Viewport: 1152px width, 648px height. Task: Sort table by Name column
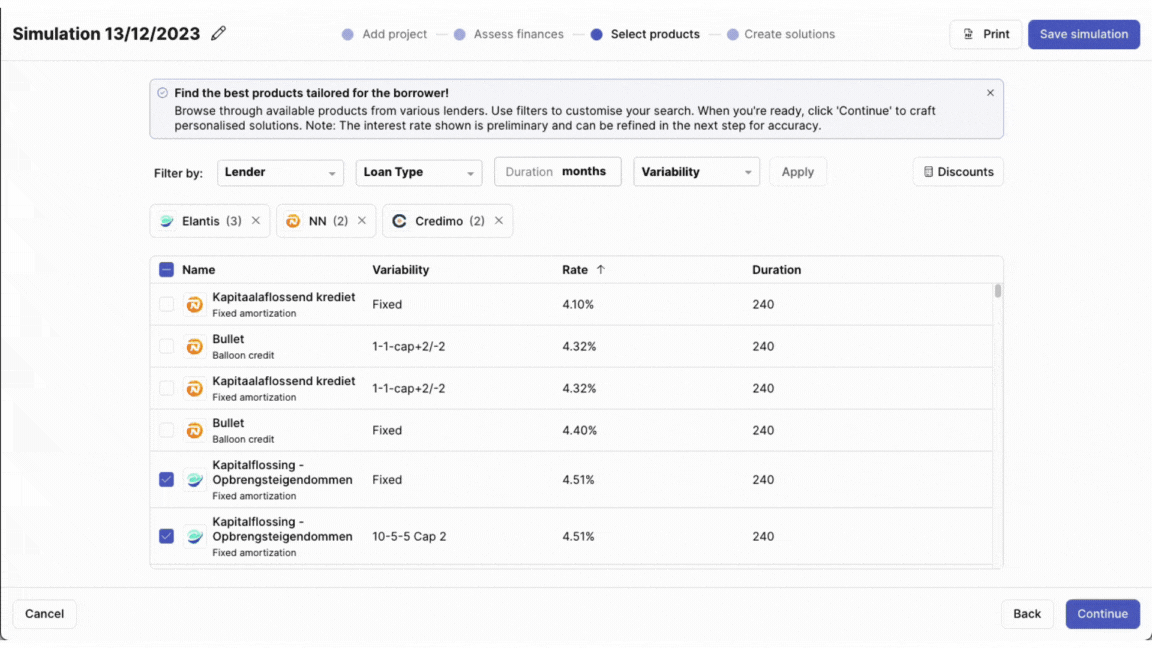coord(198,270)
